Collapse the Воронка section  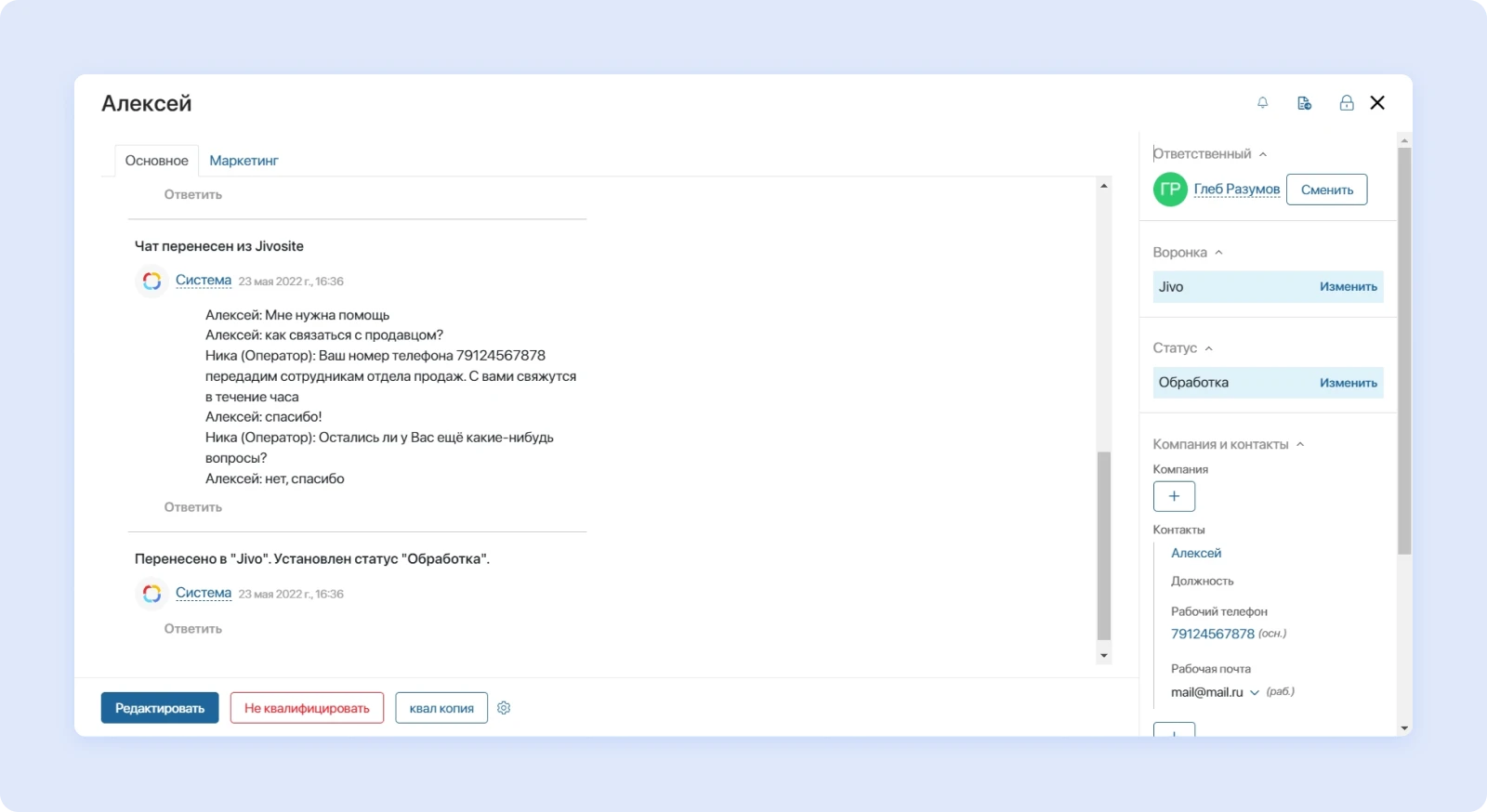point(1218,253)
